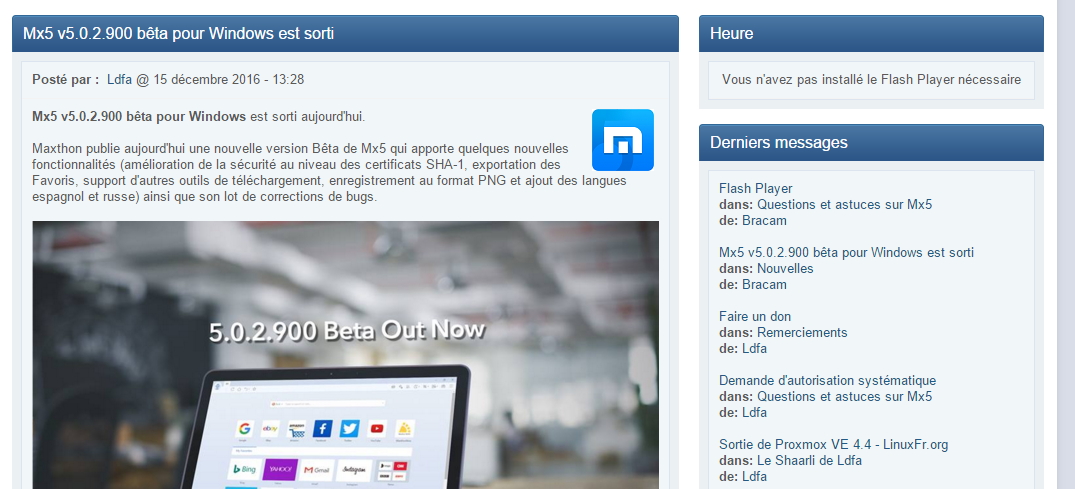Open Ldfa's profile under Demande d'autorisation message
The image size is (1075, 489).
754,413
